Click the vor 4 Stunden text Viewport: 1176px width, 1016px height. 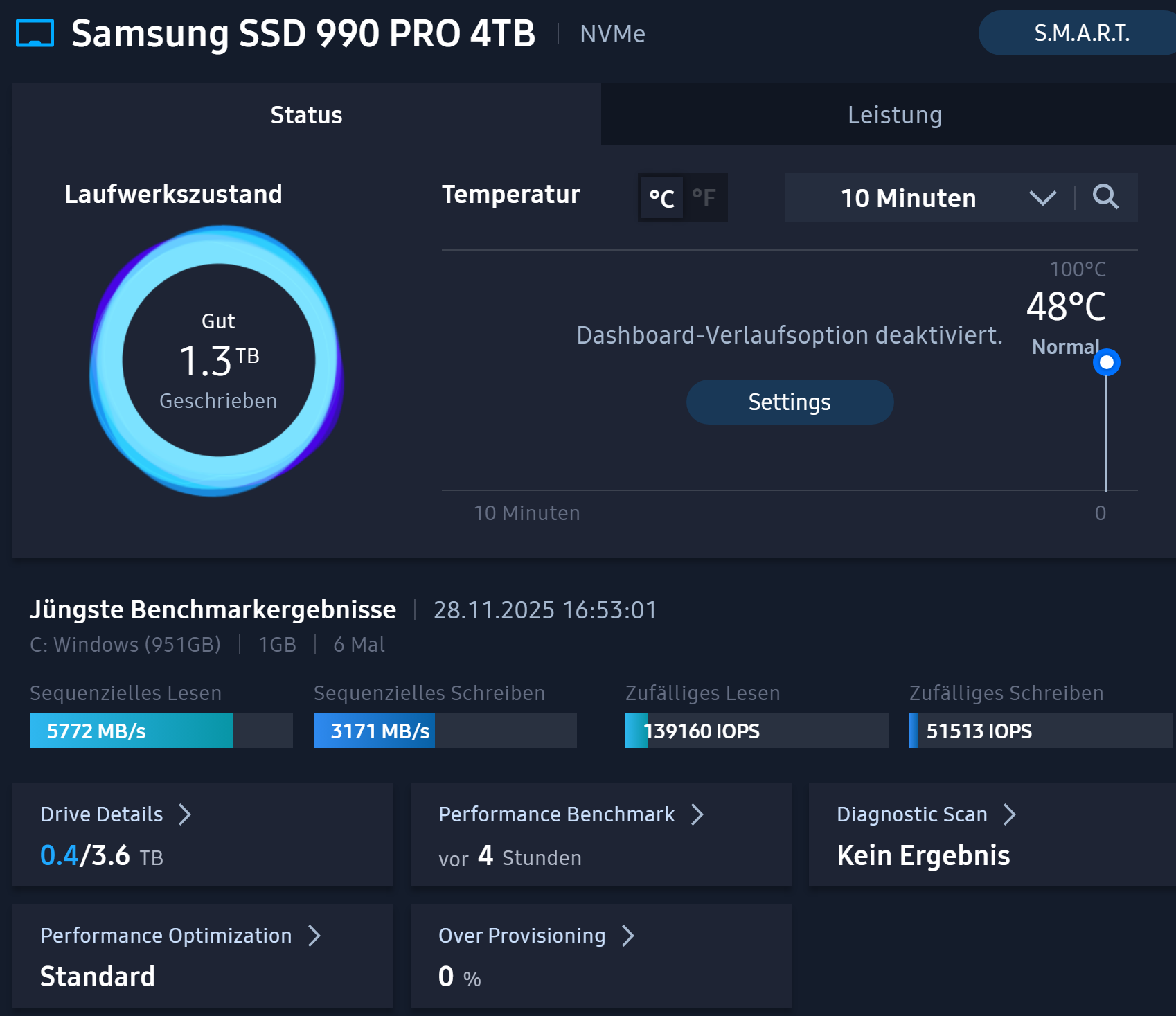click(x=510, y=857)
